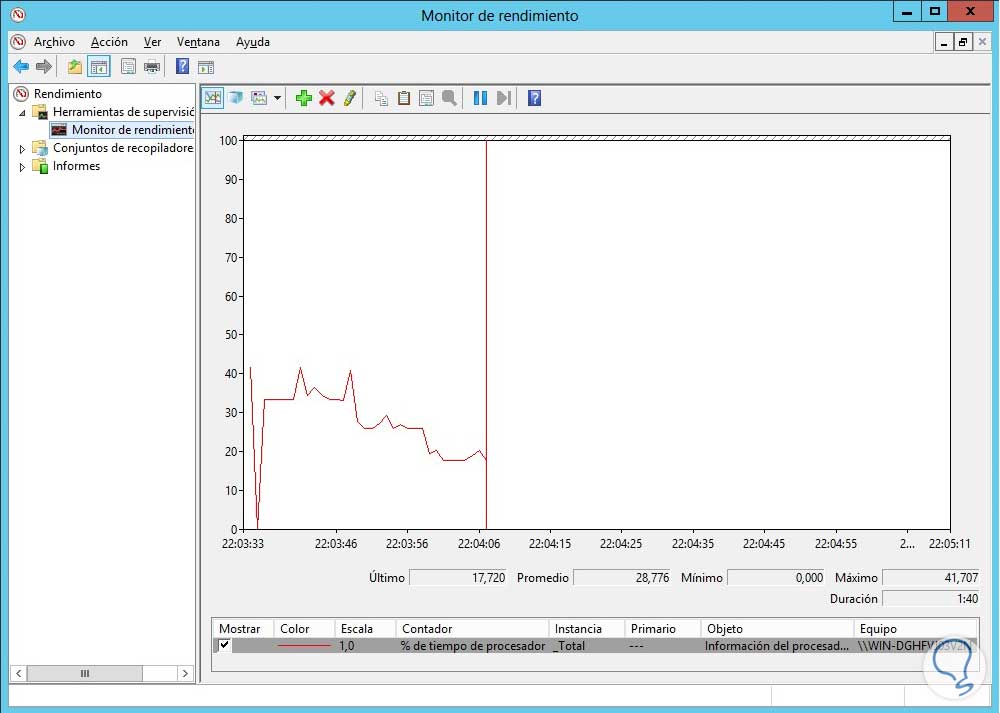Click the paste counter list icon
This screenshot has width=1000, height=713.
tap(404, 98)
